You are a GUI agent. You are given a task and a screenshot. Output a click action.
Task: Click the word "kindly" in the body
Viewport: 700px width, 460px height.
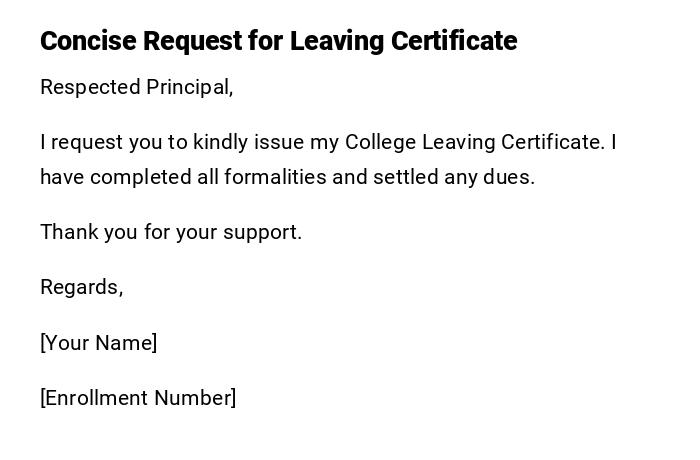pyautogui.click(x=221, y=142)
